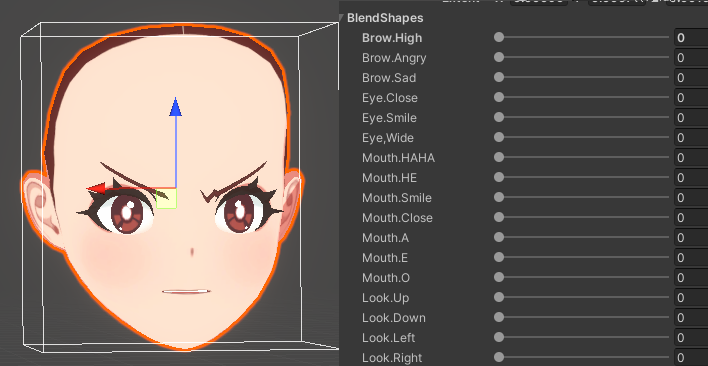
Task: Select the Brow.Sad label
Action: click(389, 78)
